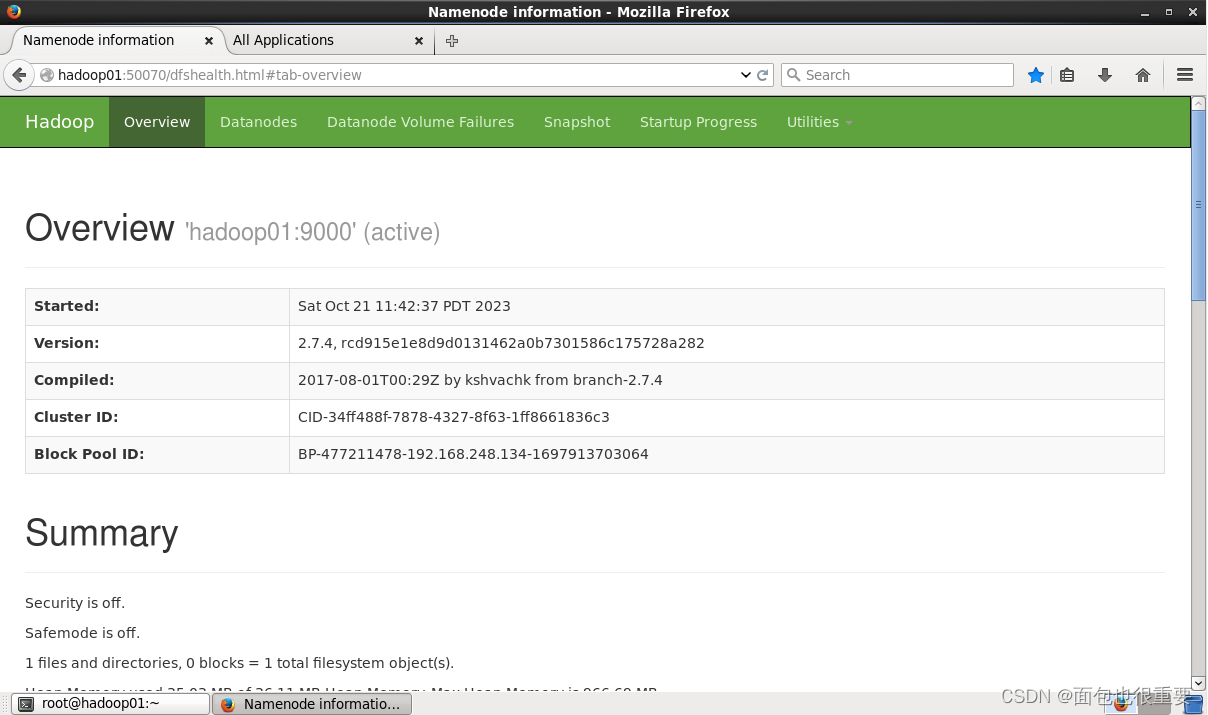This screenshot has height=715, width=1208.
Task: Go back with the browser back arrow
Action: 18,75
